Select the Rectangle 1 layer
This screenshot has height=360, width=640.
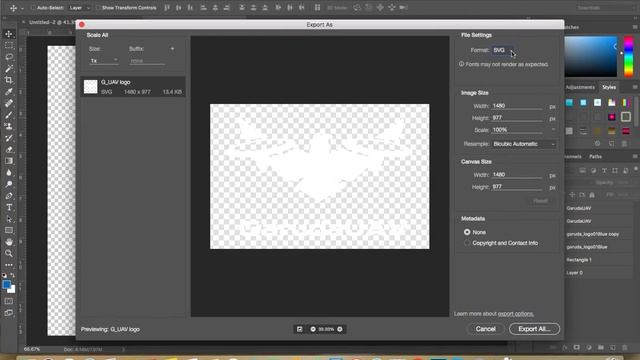point(599,260)
